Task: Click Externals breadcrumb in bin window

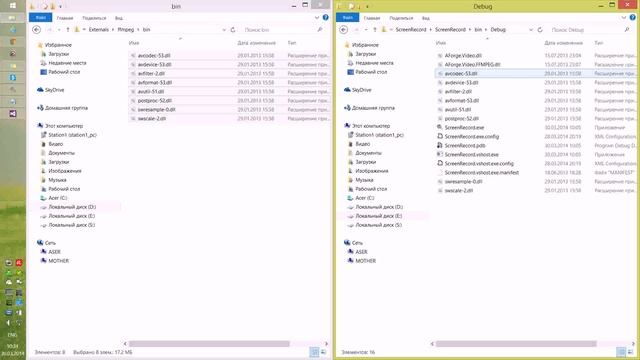Action: 99,30
